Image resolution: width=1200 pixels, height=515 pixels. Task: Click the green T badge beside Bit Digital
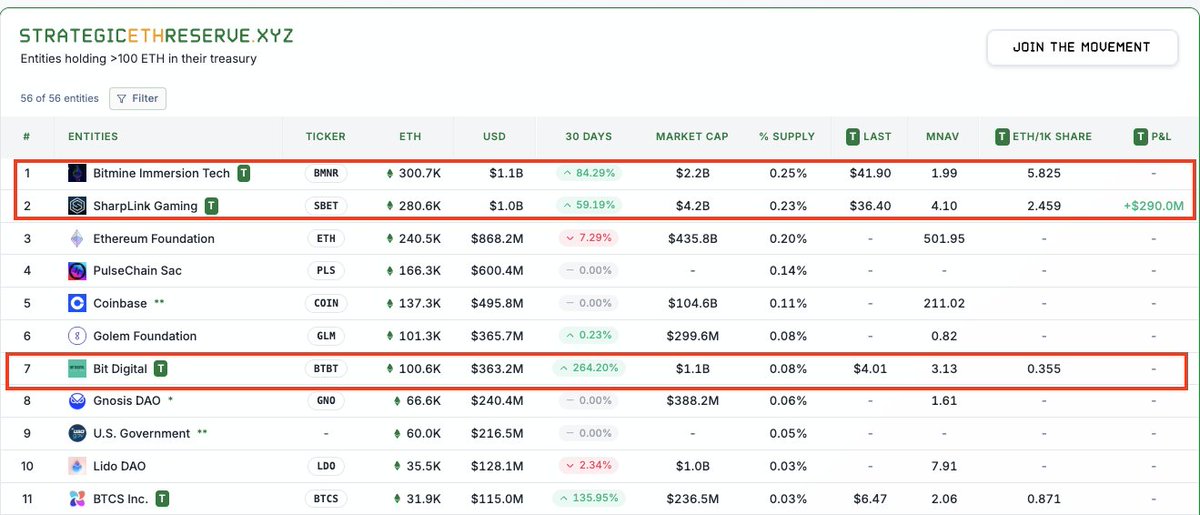pyautogui.click(x=161, y=369)
